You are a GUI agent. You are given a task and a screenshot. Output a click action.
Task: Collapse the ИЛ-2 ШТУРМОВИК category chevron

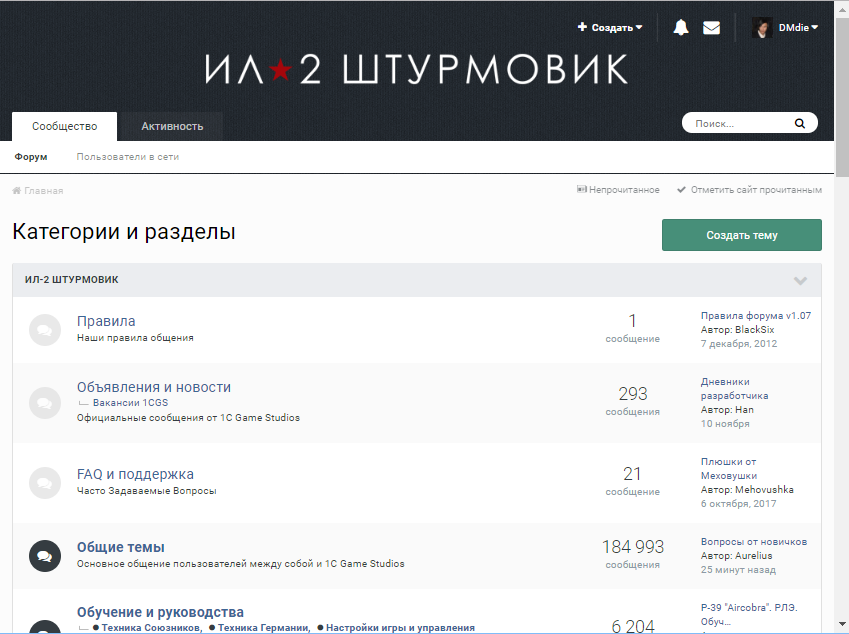point(800,280)
